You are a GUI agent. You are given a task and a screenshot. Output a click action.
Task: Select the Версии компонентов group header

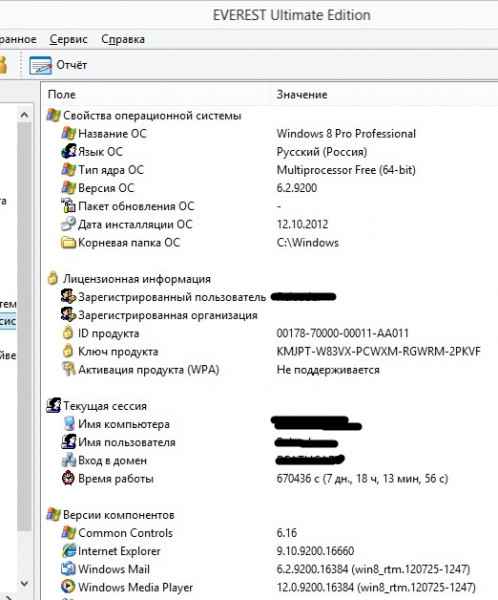[118, 515]
